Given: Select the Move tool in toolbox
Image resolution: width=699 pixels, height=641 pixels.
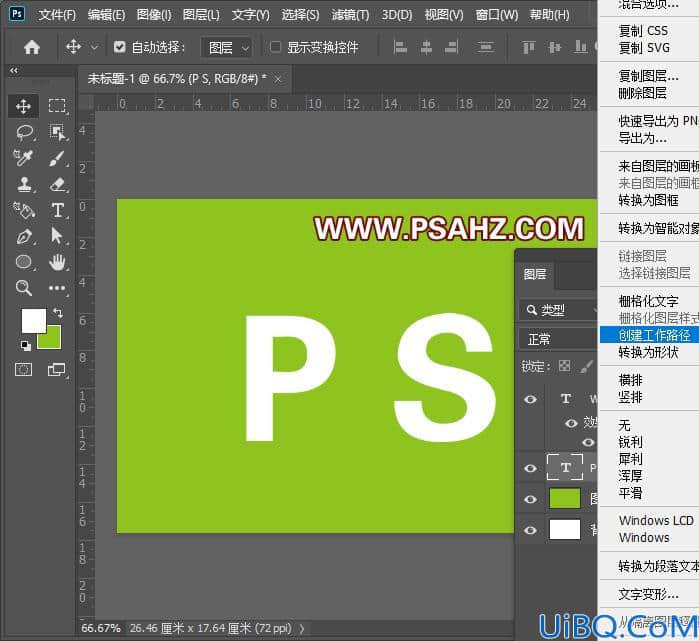Looking at the screenshot, I should (23, 106).
